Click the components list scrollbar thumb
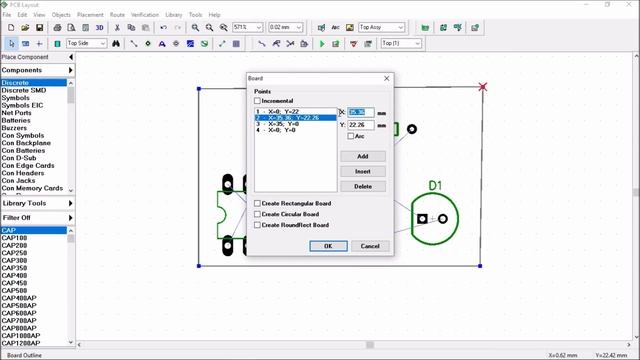 coord(71,238)
